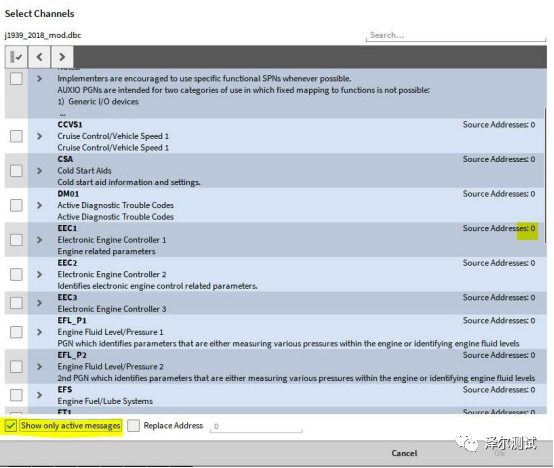554x468 pixels.
Task: Select the DM01 message name
Action: (68, 194)
